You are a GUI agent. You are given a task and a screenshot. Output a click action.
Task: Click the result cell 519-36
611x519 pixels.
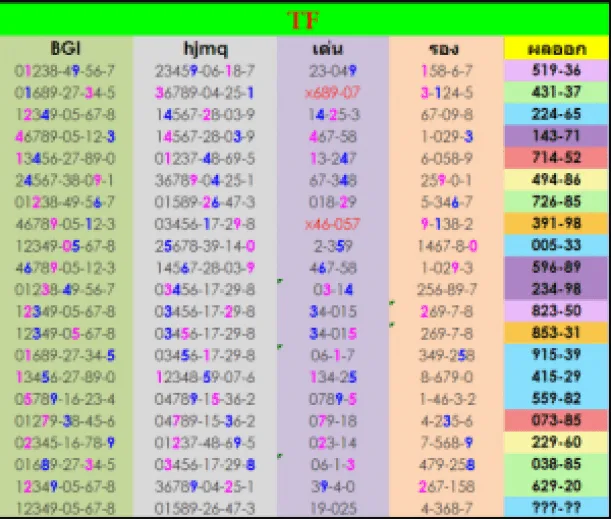click(556, 70)
